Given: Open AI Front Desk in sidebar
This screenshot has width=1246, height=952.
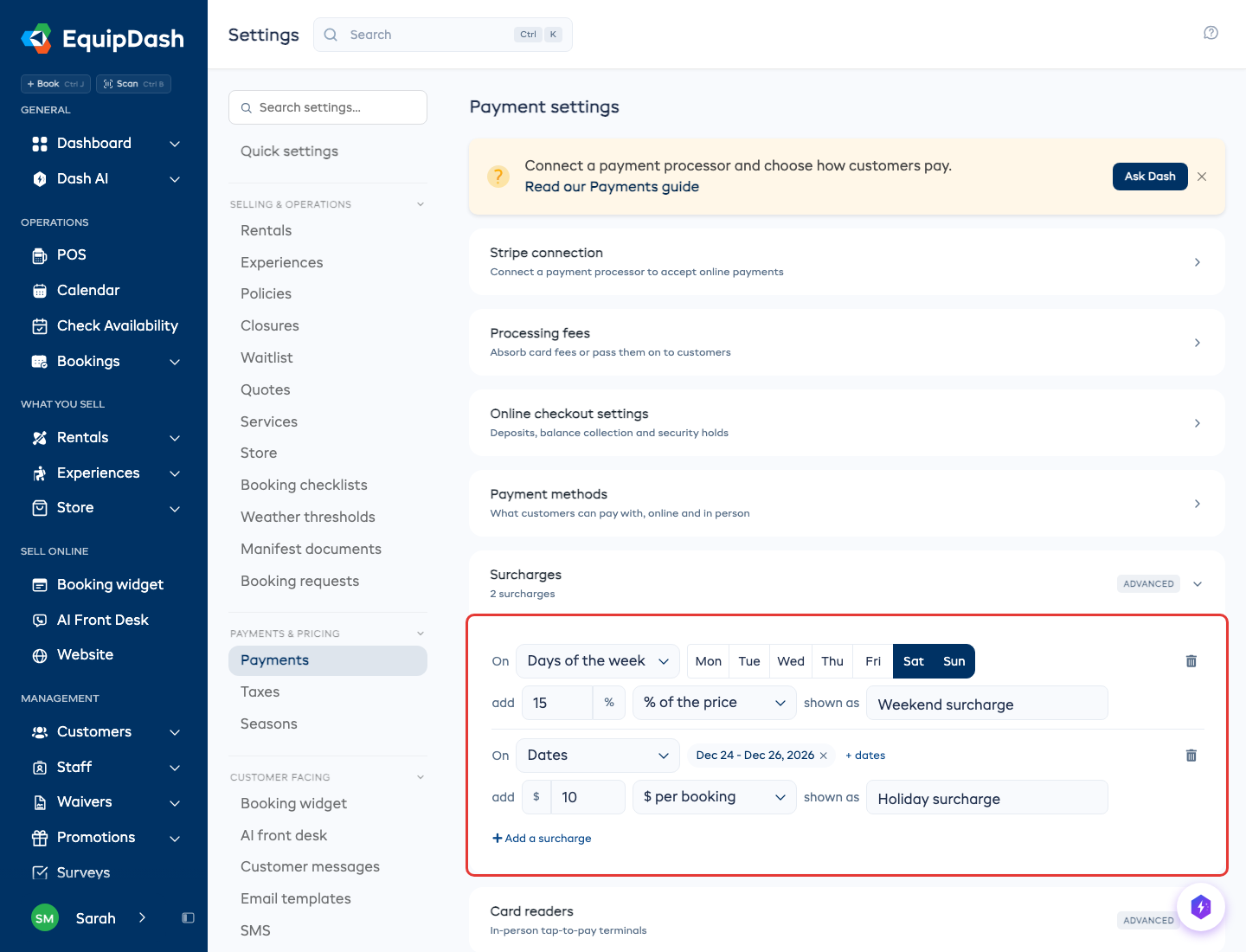Looking at the screenshot, I should 104,620.
